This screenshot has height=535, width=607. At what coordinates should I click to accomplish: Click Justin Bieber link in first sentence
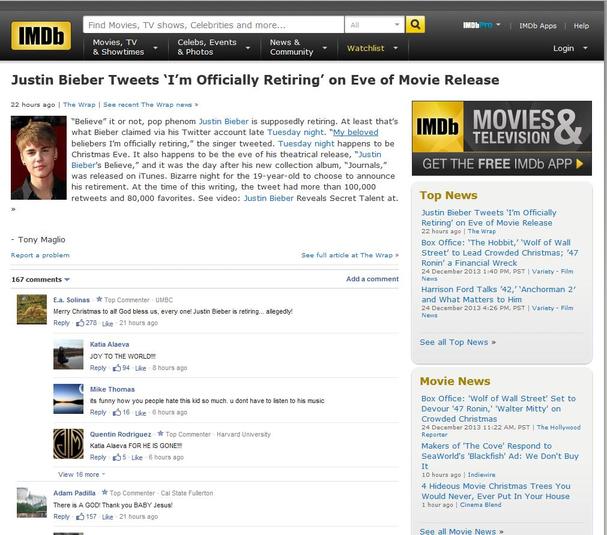[x=223, y=122]
